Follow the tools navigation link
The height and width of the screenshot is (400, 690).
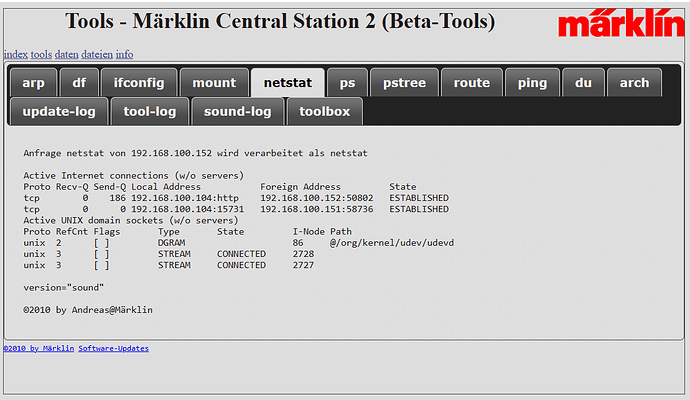41,54
